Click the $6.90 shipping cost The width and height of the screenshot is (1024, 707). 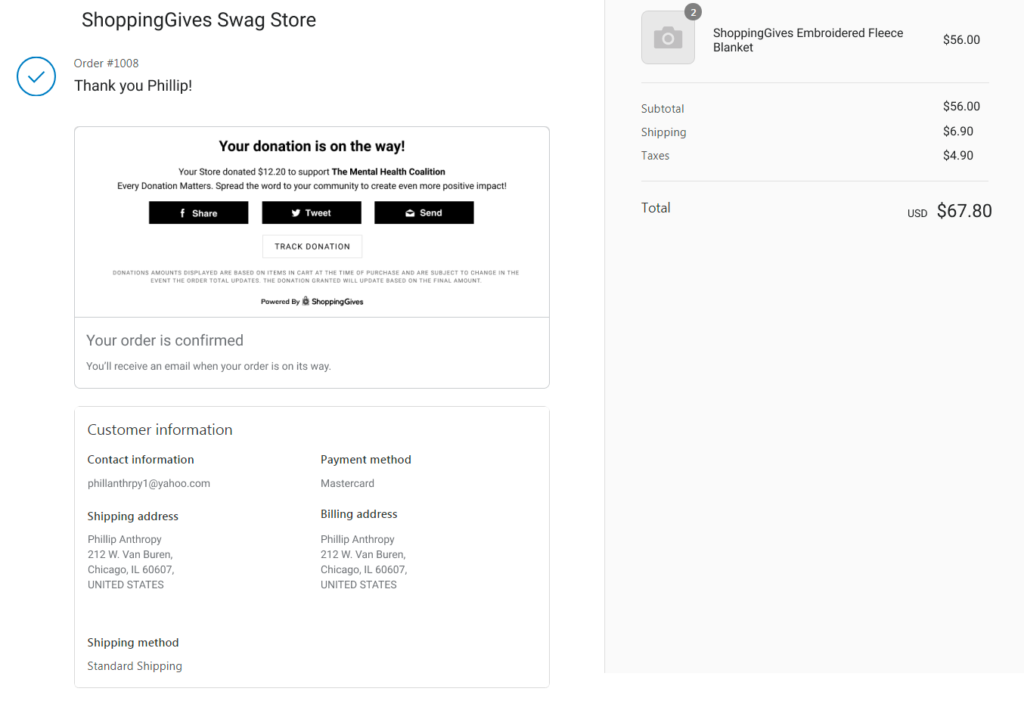point(958,131)
